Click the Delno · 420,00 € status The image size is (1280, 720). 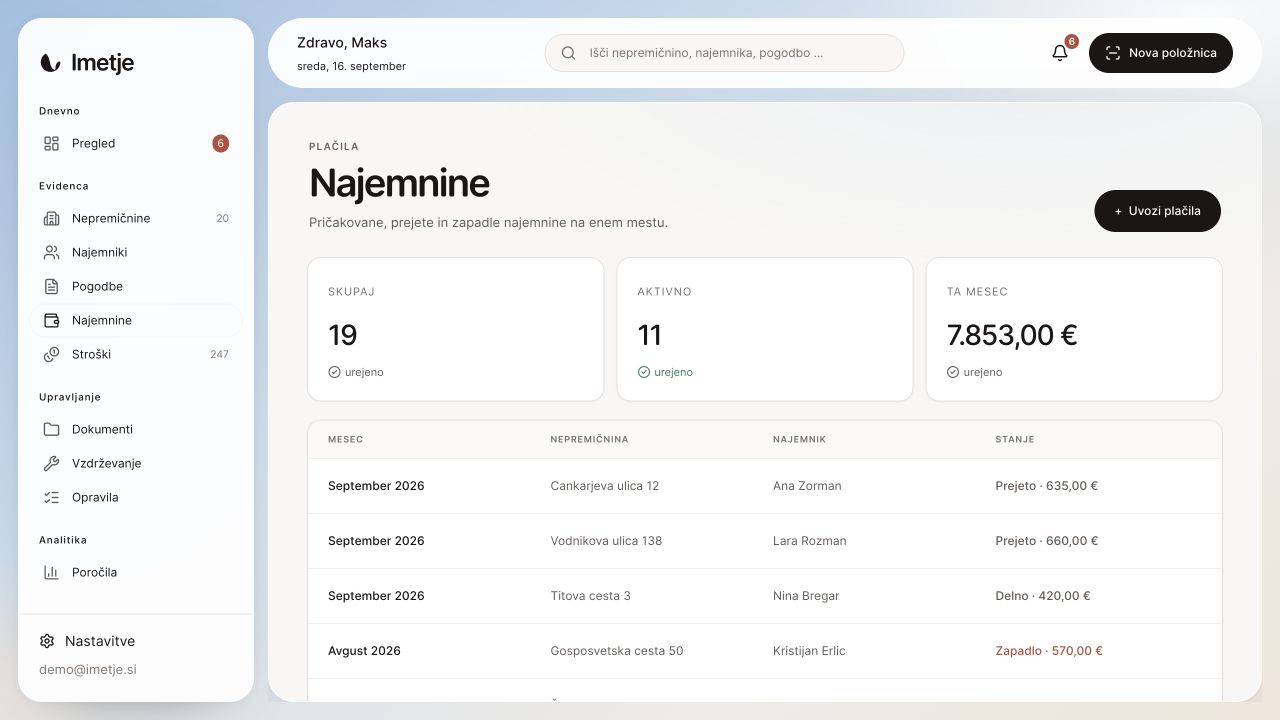1043,596
